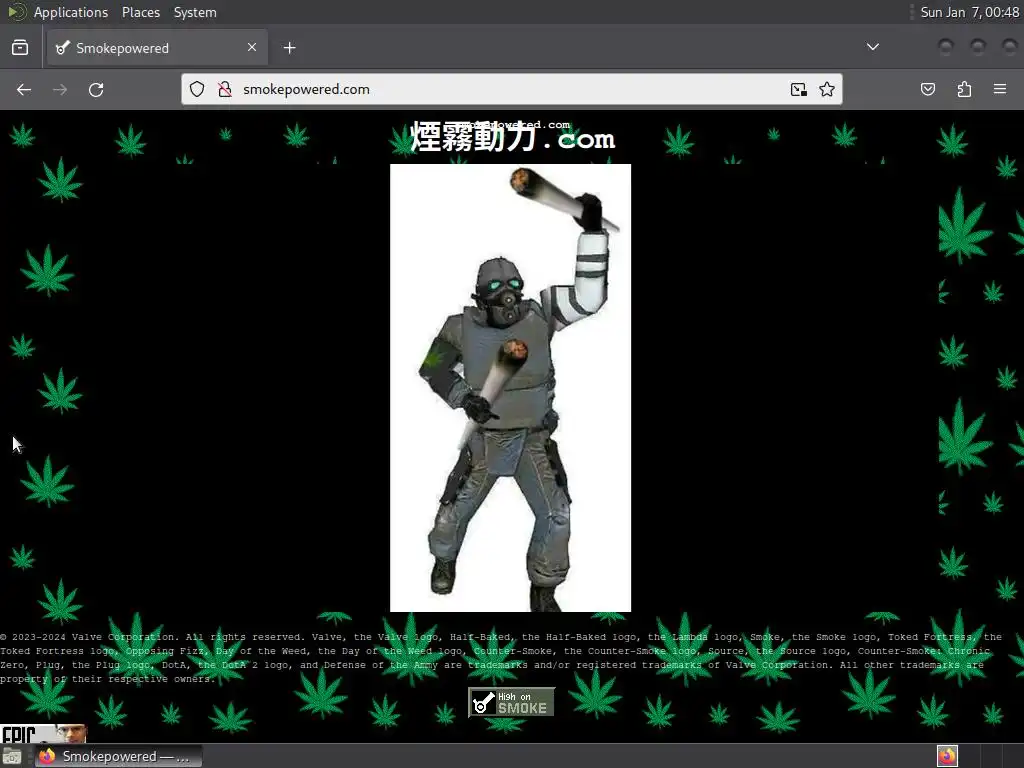Open the System menu
This screenshot has width=1024, height=768.
[x=195, y=12]
